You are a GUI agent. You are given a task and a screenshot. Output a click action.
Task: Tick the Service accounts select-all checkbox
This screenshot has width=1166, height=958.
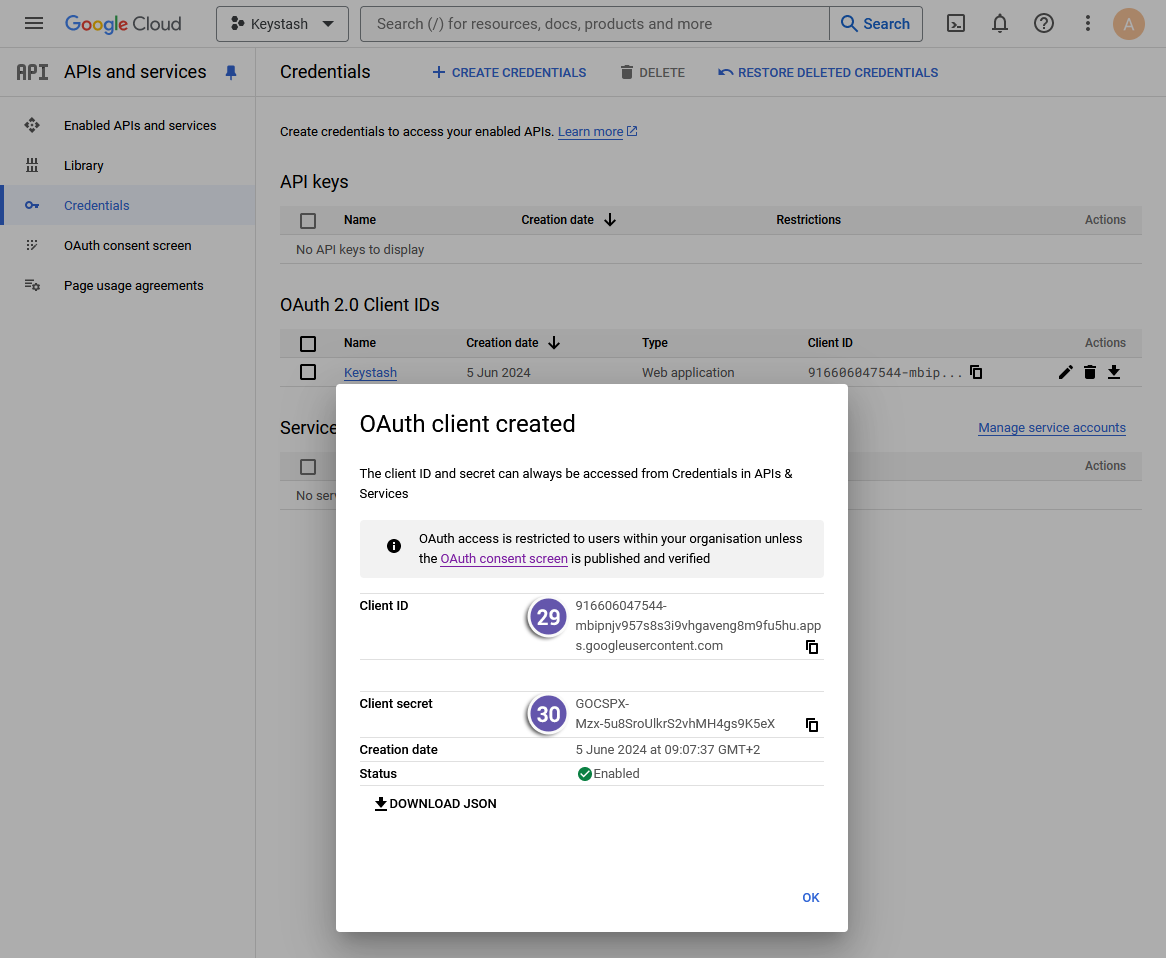(x=308, y=467)
